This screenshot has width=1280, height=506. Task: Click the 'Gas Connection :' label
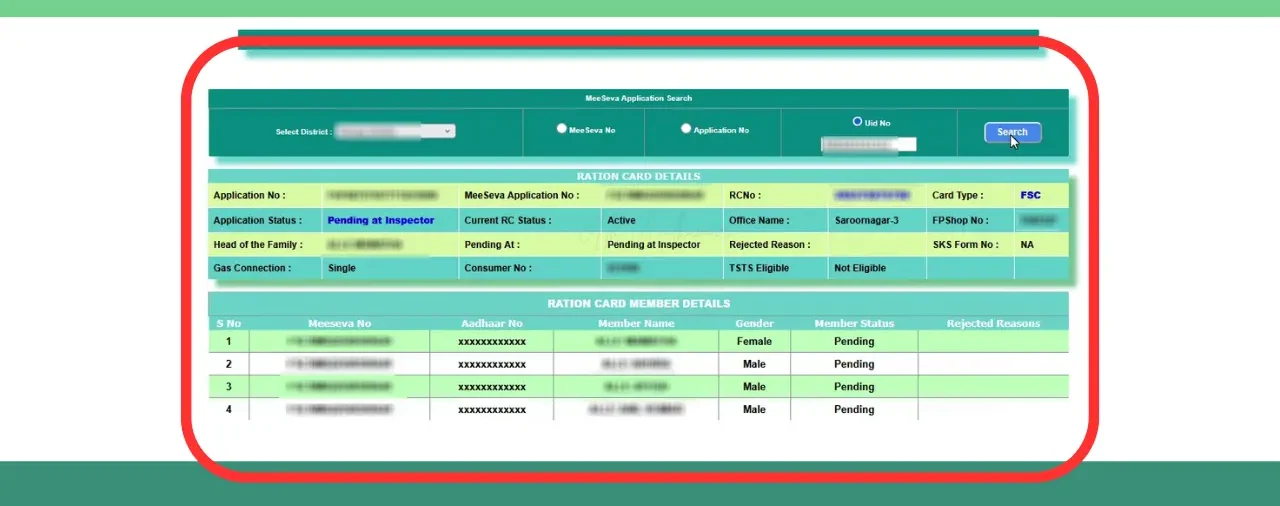[252, 268]
